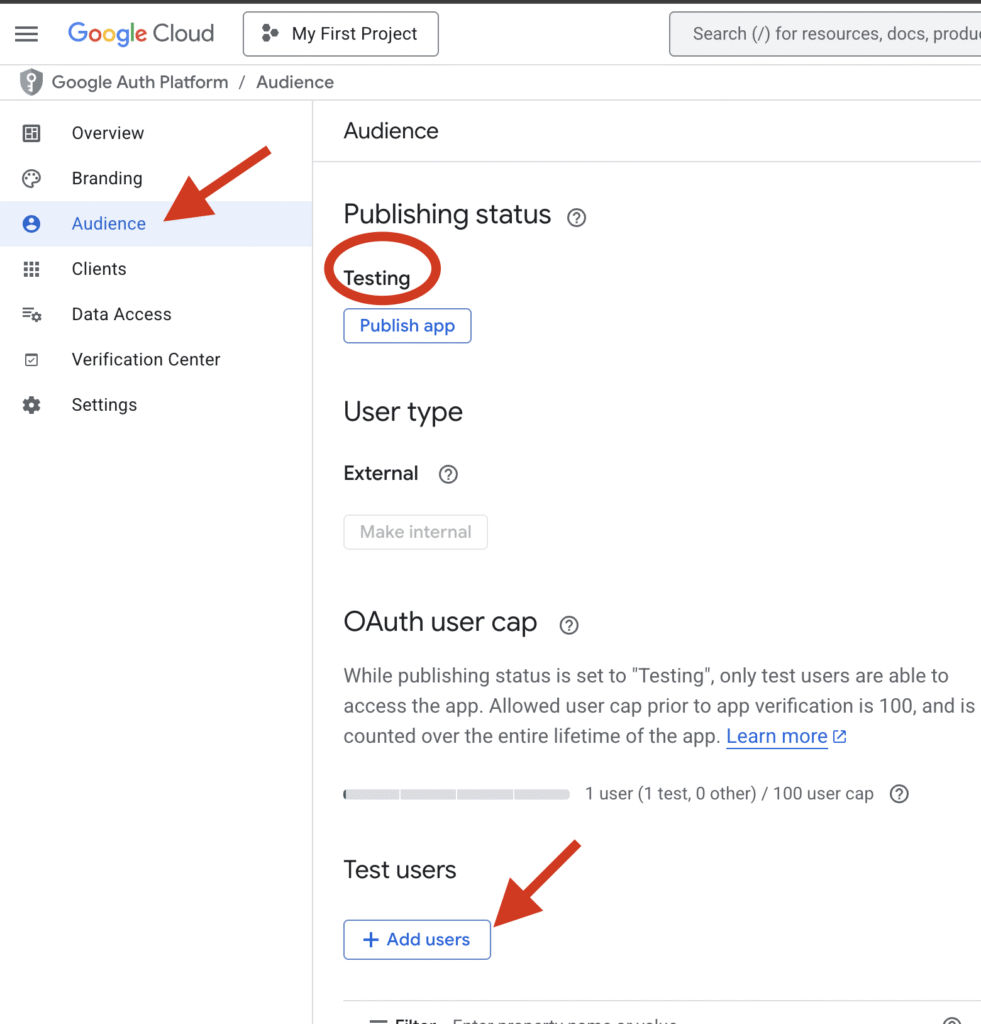Open the Clients section

tap(99, 269)
